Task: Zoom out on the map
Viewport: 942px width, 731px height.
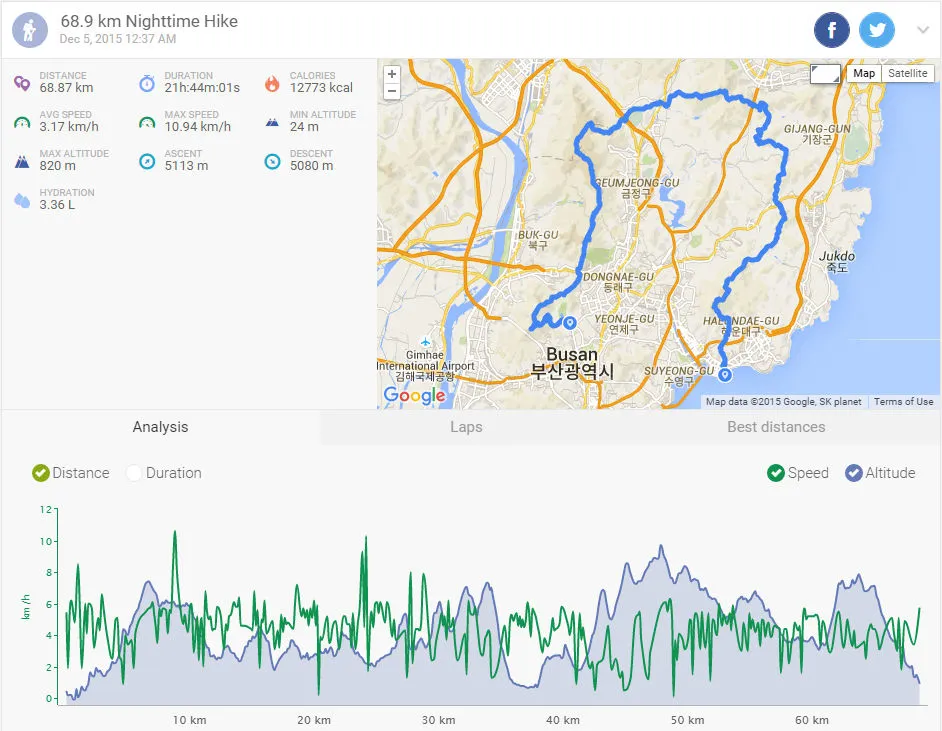Action: click(x=392, y=91)
